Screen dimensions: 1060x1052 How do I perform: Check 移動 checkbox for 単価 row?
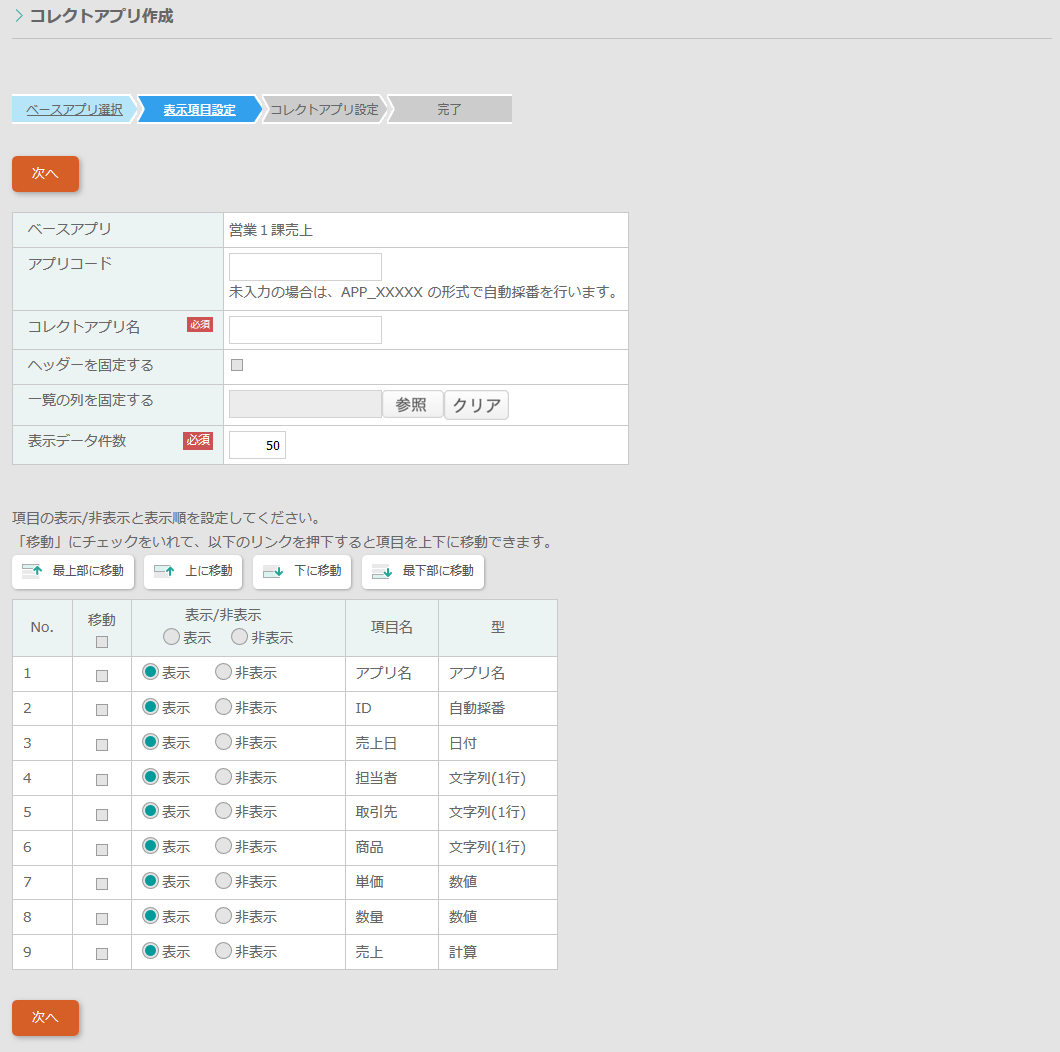click(x=102, y=884)
